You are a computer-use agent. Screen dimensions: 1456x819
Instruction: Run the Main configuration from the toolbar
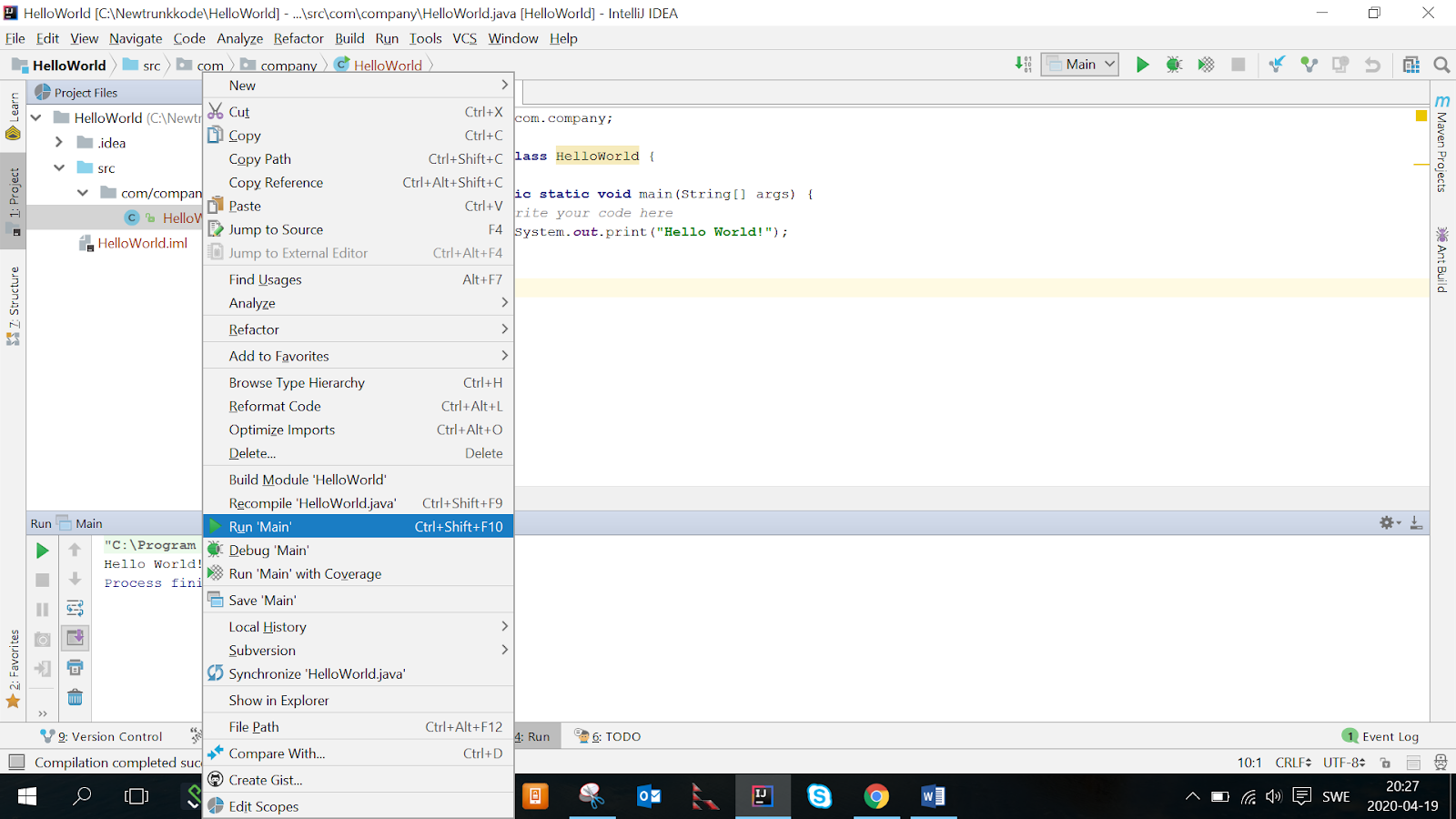[1143, 65]
